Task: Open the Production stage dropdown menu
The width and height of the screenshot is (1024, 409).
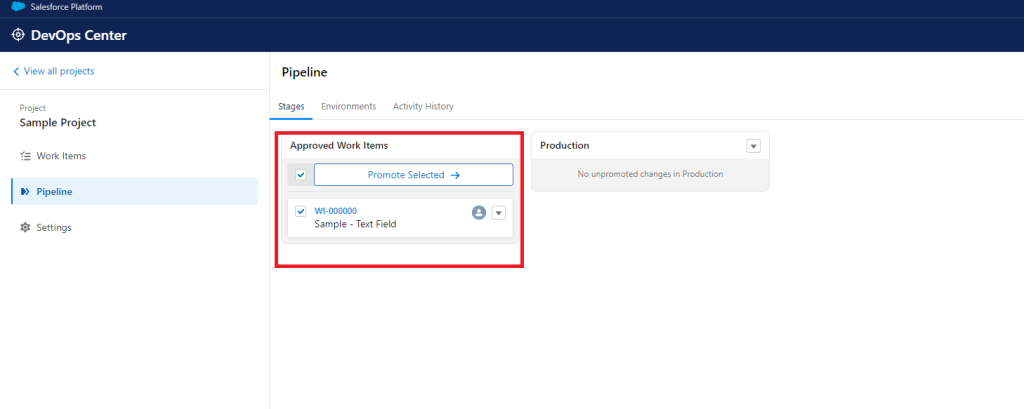Action: coord(754,146)
